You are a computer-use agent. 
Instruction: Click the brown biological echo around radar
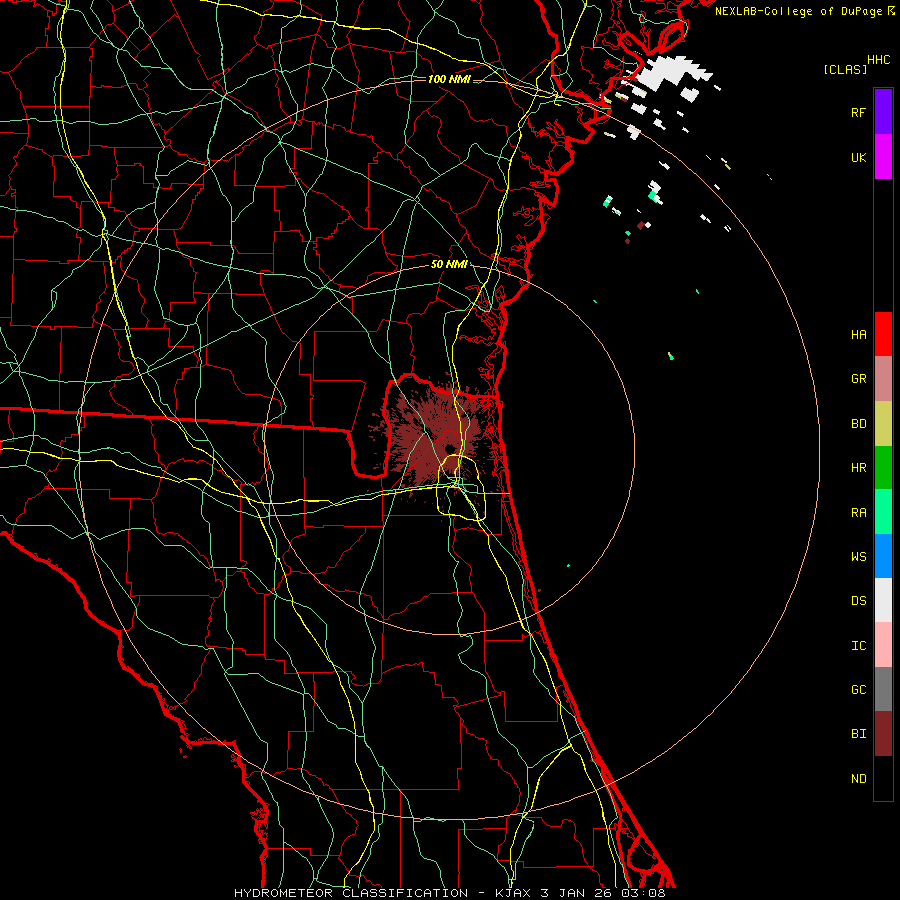point(437,437)
